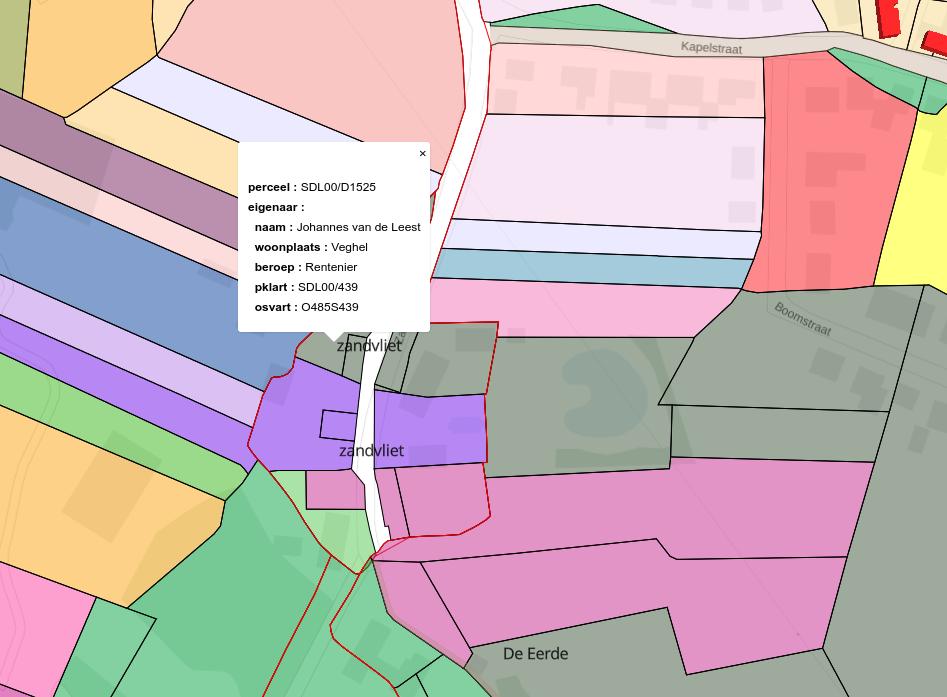Click the De Eerde place label
This screenshot has height=697, width=947.
(535, 654)
